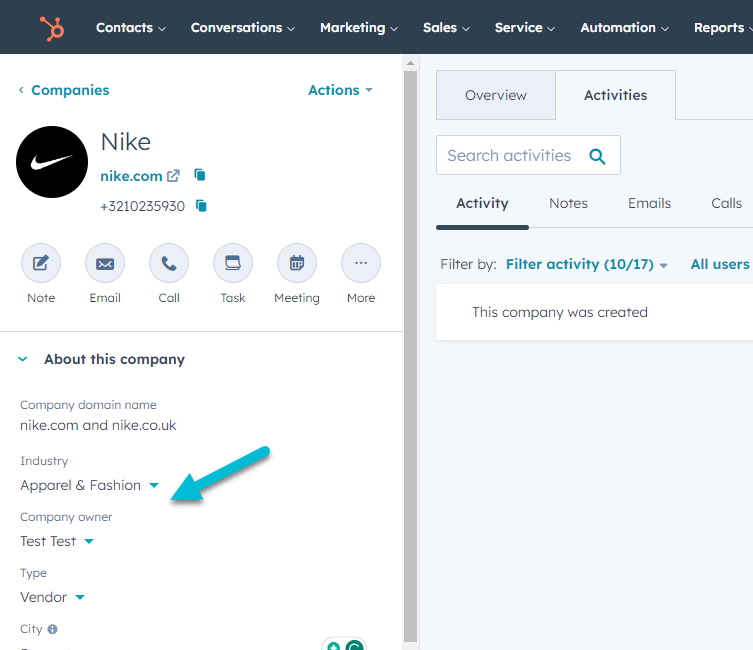Open the Company owner Test Test dropdown
This screenshot has height=650, width=753.
coord(57,542)
